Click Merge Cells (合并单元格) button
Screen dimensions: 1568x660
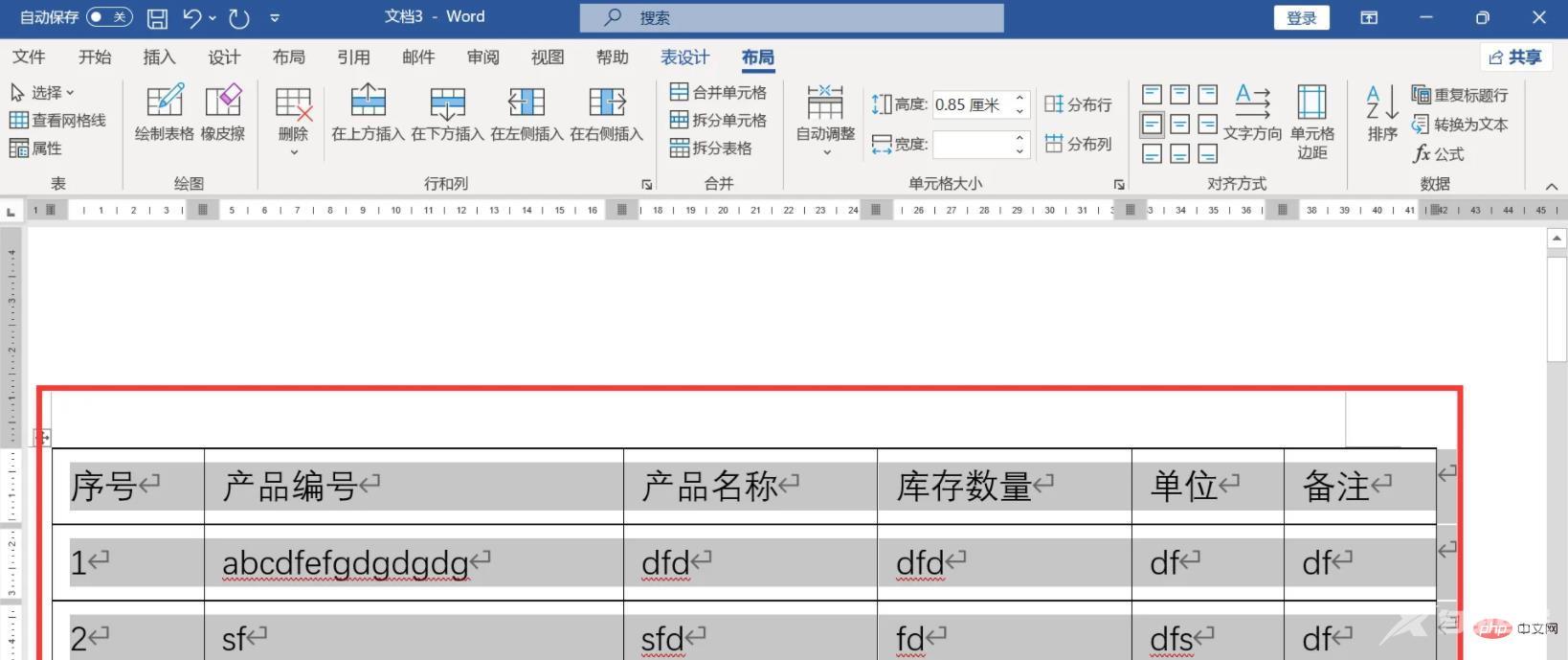tap(718, 92)
